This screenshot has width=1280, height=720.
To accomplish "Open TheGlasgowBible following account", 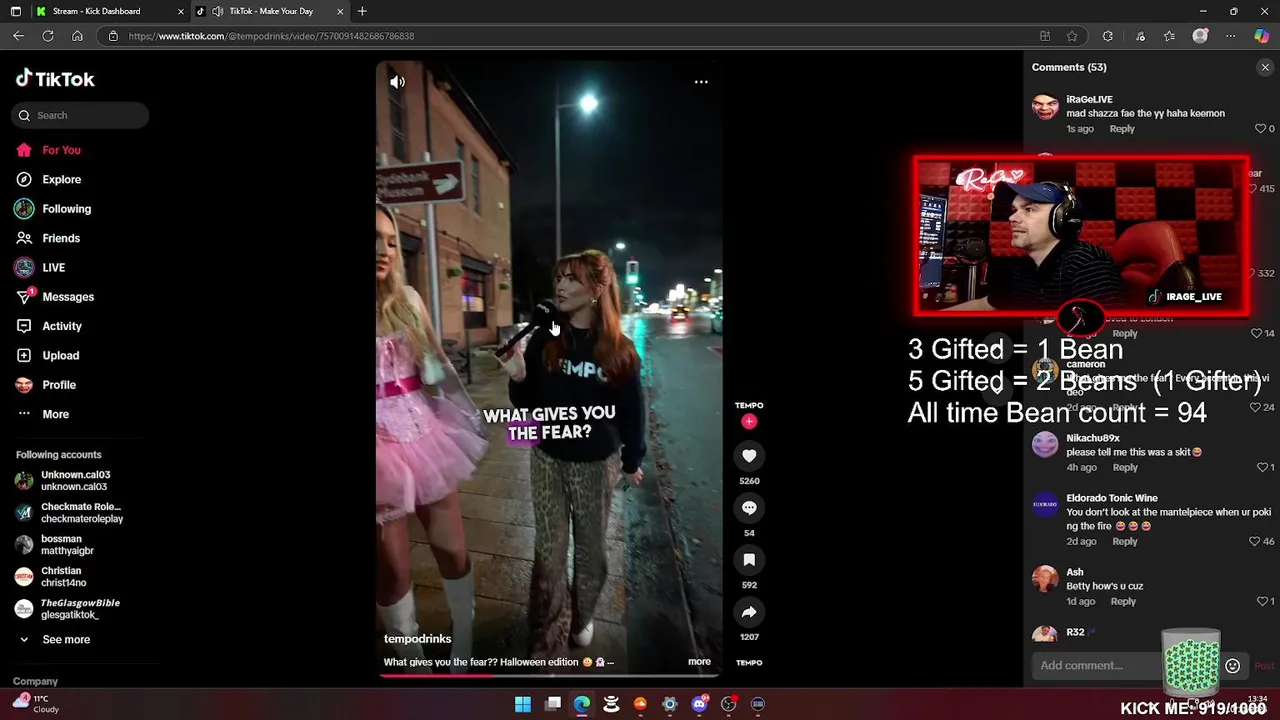I will [67, 609].
